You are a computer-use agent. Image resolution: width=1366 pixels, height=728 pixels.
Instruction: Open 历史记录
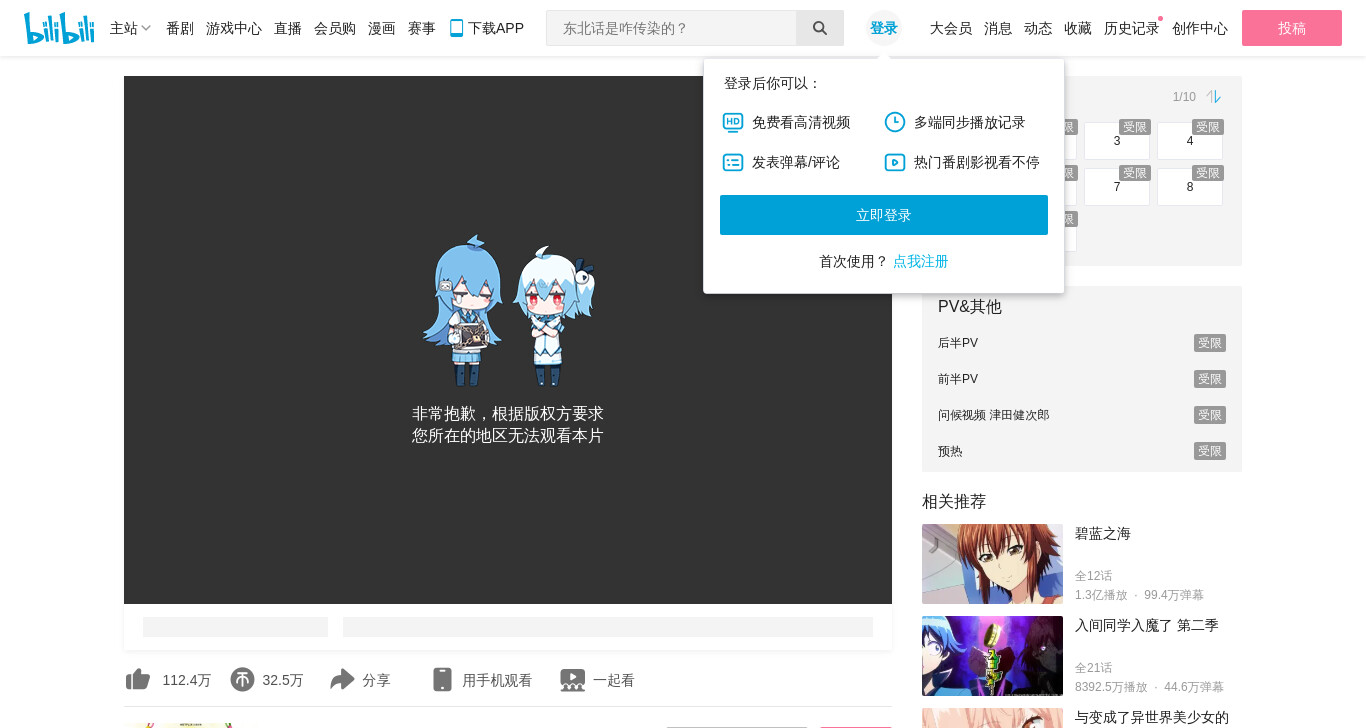(x=1132, y=28)
